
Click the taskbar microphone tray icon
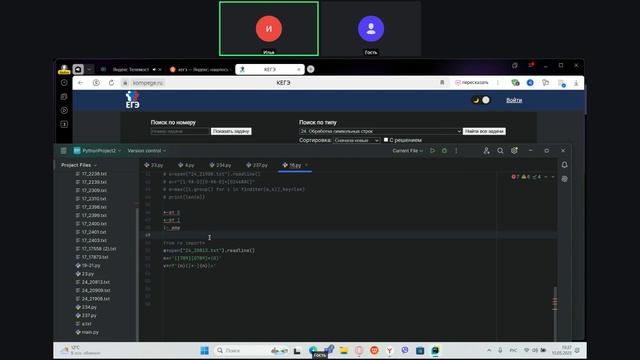tap(500, 350)
